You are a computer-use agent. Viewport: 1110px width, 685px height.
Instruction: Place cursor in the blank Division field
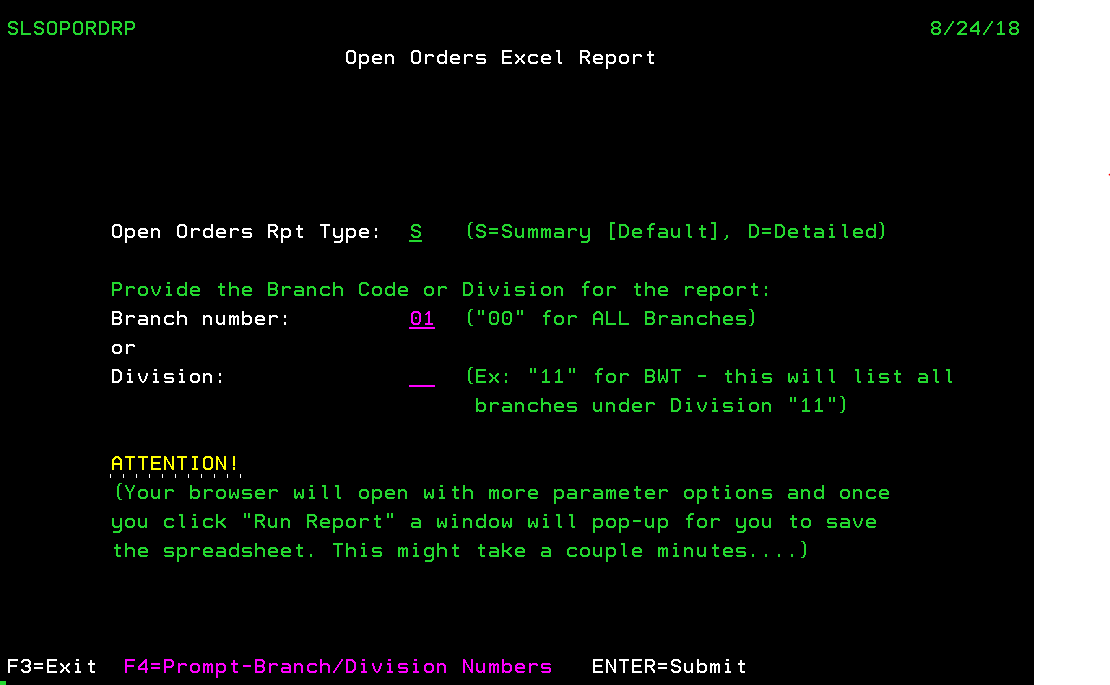[422, 377]
